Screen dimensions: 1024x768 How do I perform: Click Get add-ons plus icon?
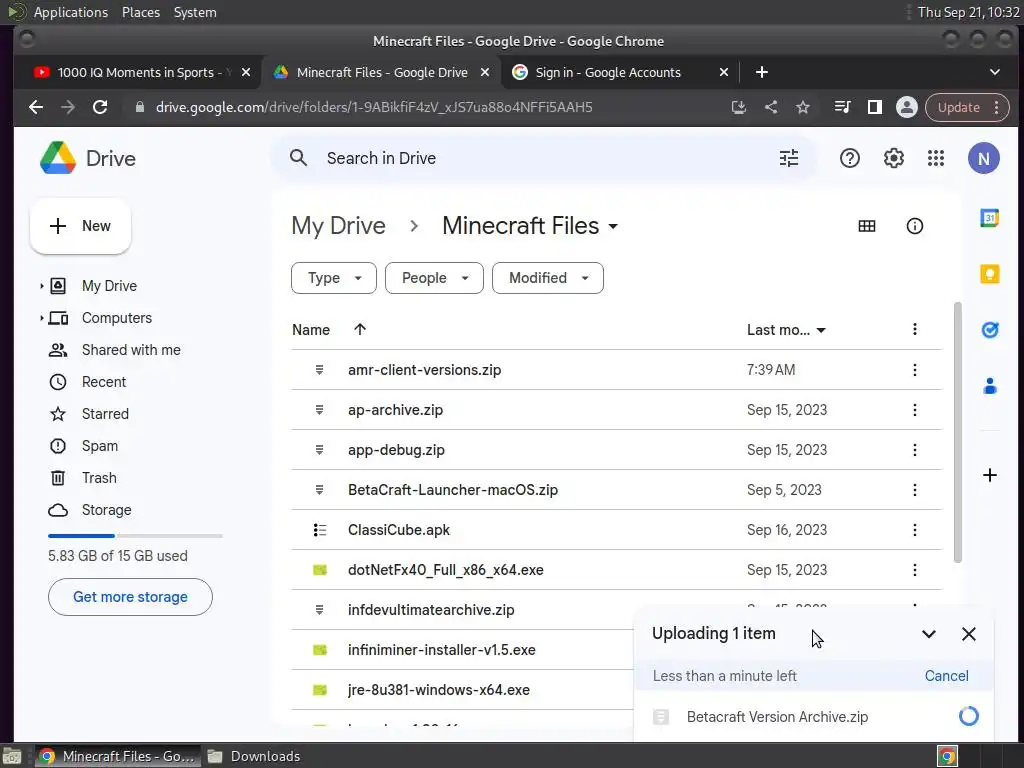(990, 475)
